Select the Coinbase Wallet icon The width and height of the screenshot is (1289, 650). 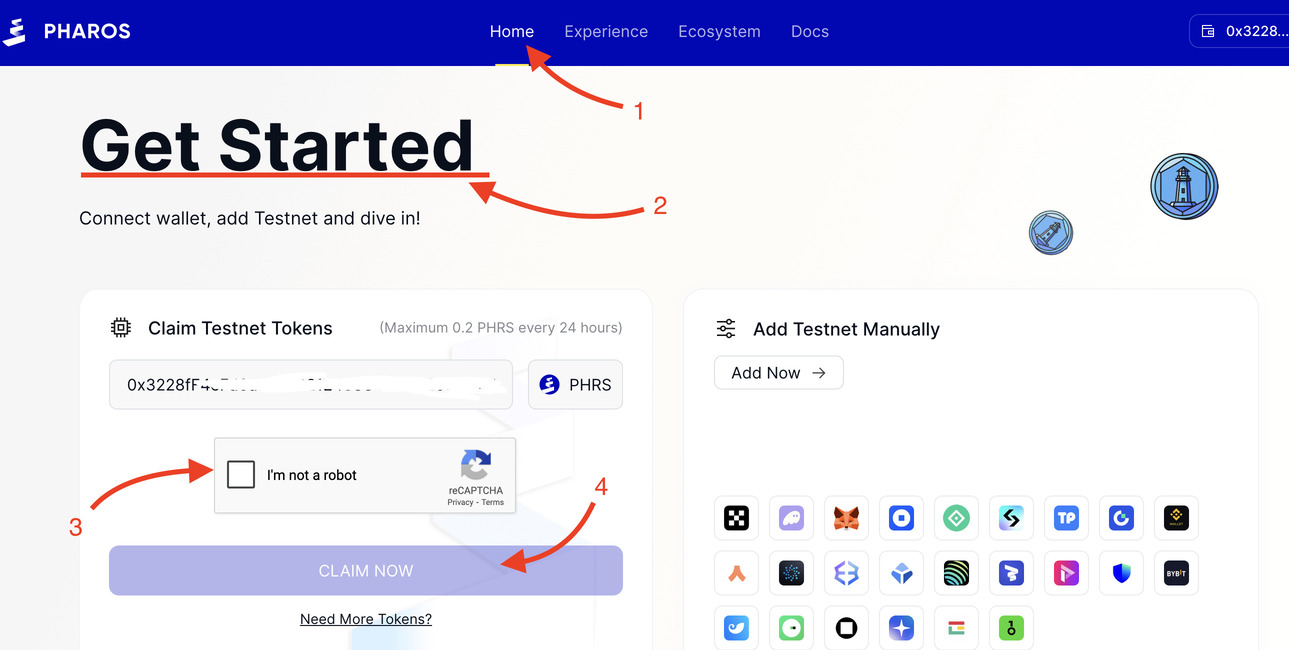[901, 518]
